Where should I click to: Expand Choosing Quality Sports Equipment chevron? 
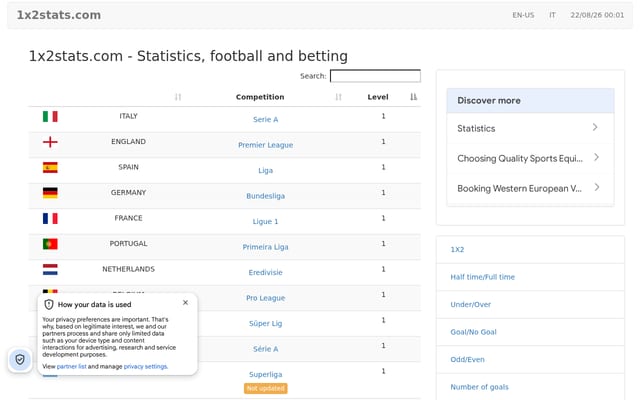pos(596,157)
